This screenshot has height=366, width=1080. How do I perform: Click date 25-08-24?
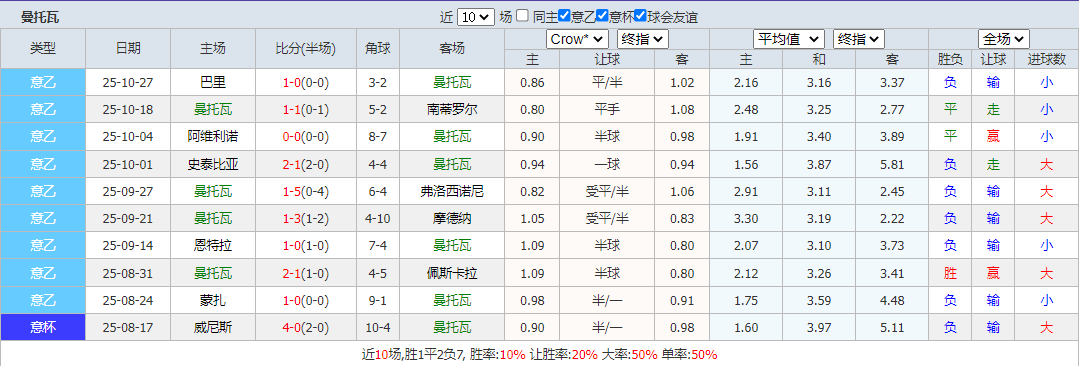tap(128, 301)
